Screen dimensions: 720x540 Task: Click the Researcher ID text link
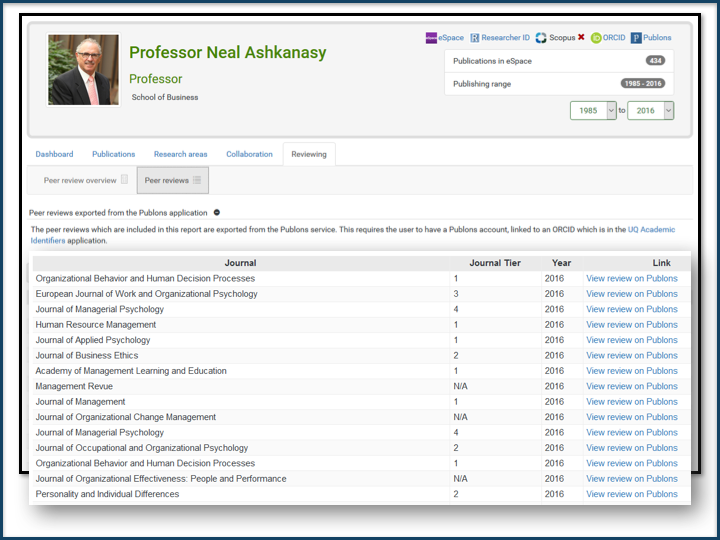click(x=505, y=38)
